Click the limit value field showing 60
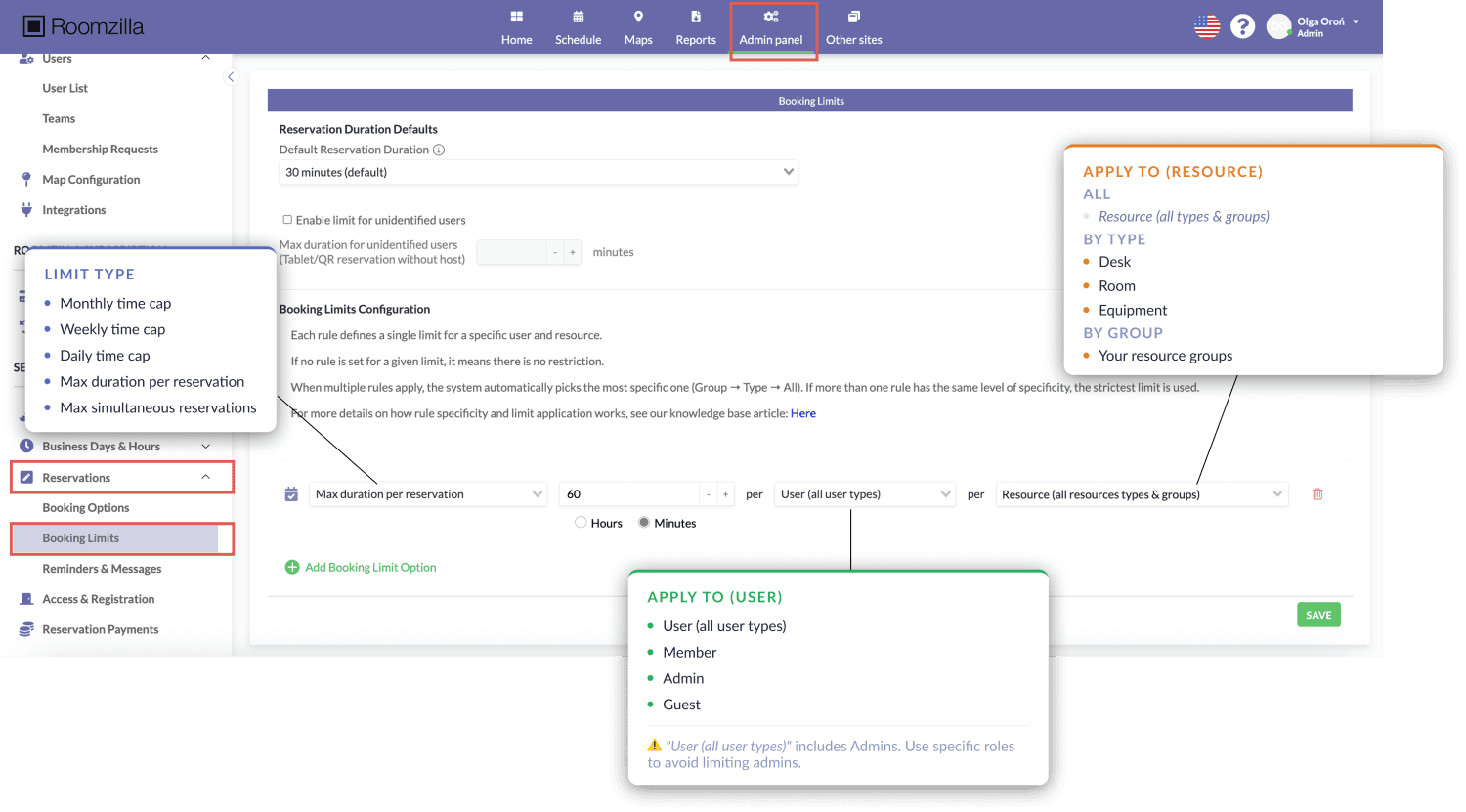This screenshot has height=812, width=1466. click(x=629, y=494)
